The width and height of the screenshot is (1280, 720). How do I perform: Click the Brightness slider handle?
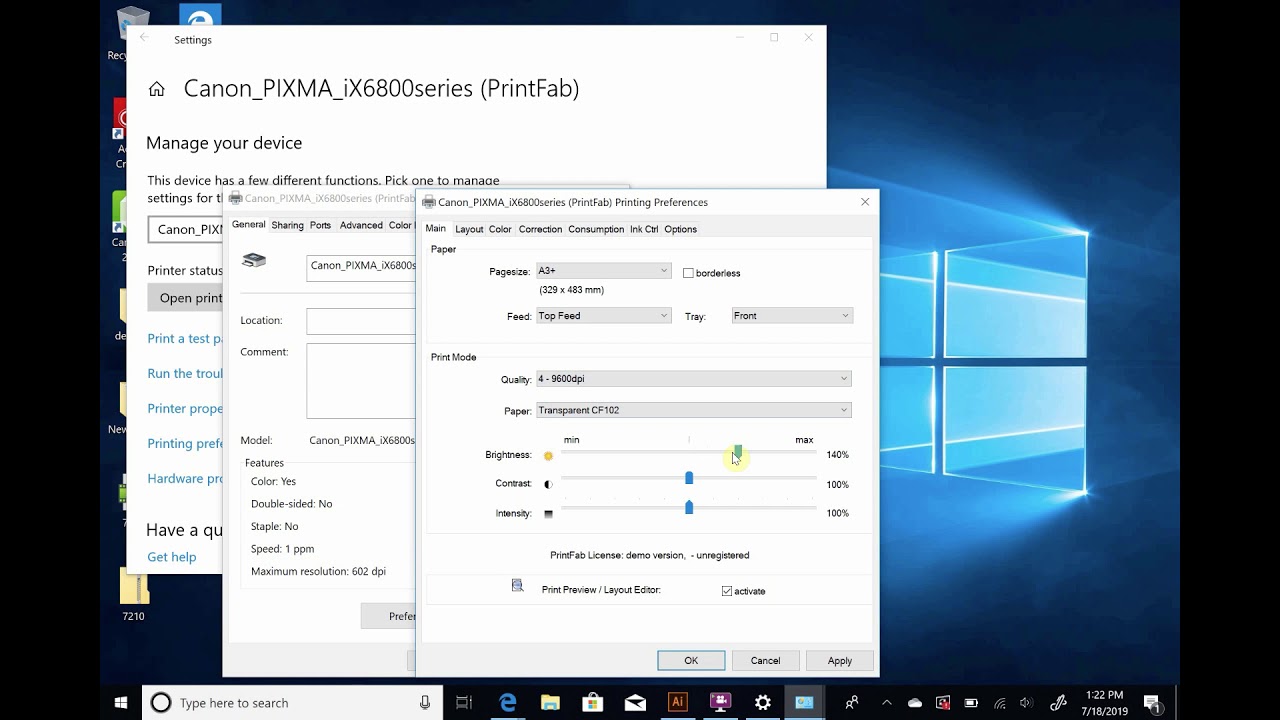[x=738, y=453]
